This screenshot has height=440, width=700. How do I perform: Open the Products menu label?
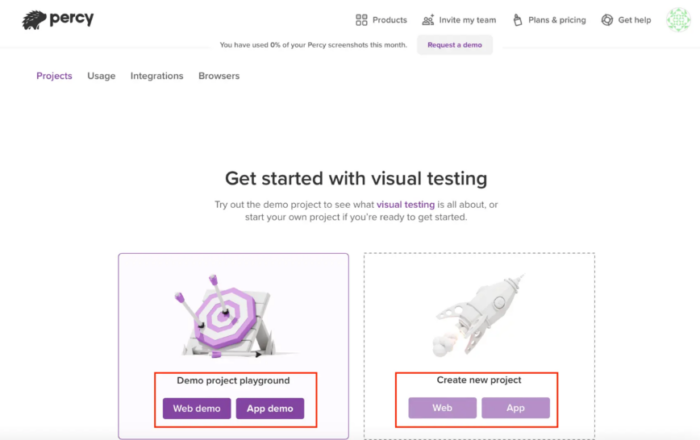(390, 20)
